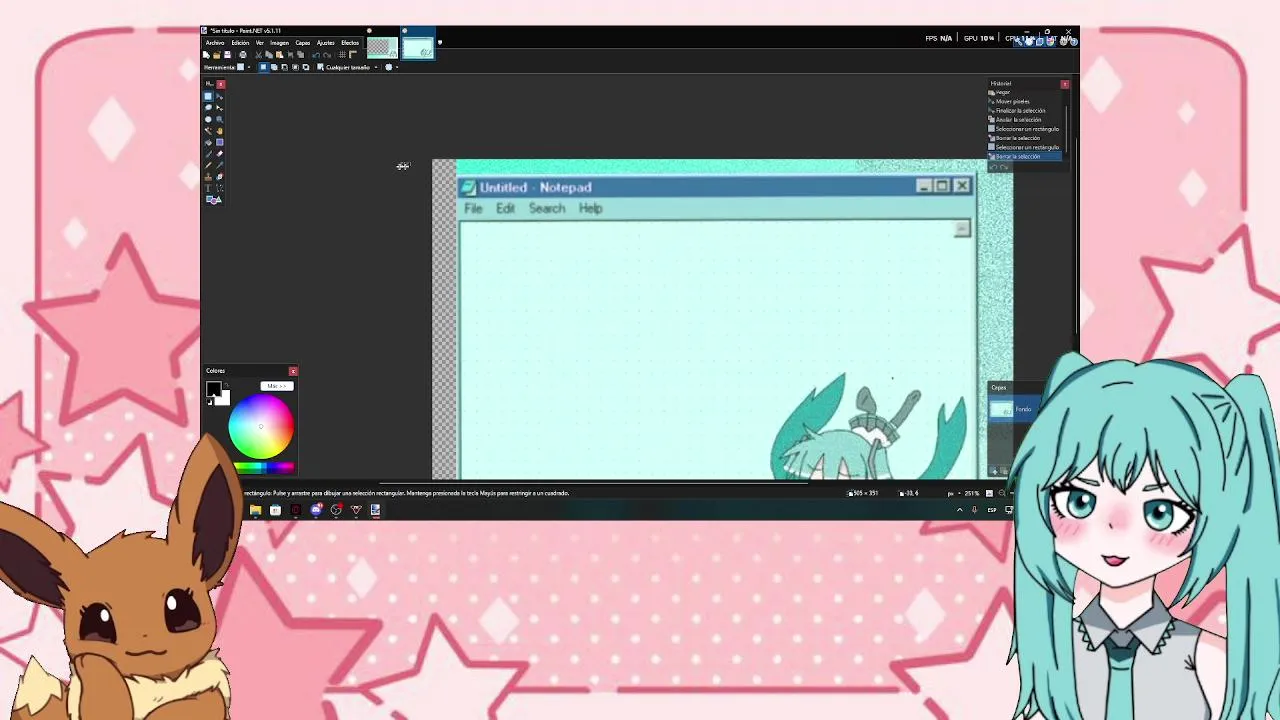Click the New image toolbar icon

206,54
